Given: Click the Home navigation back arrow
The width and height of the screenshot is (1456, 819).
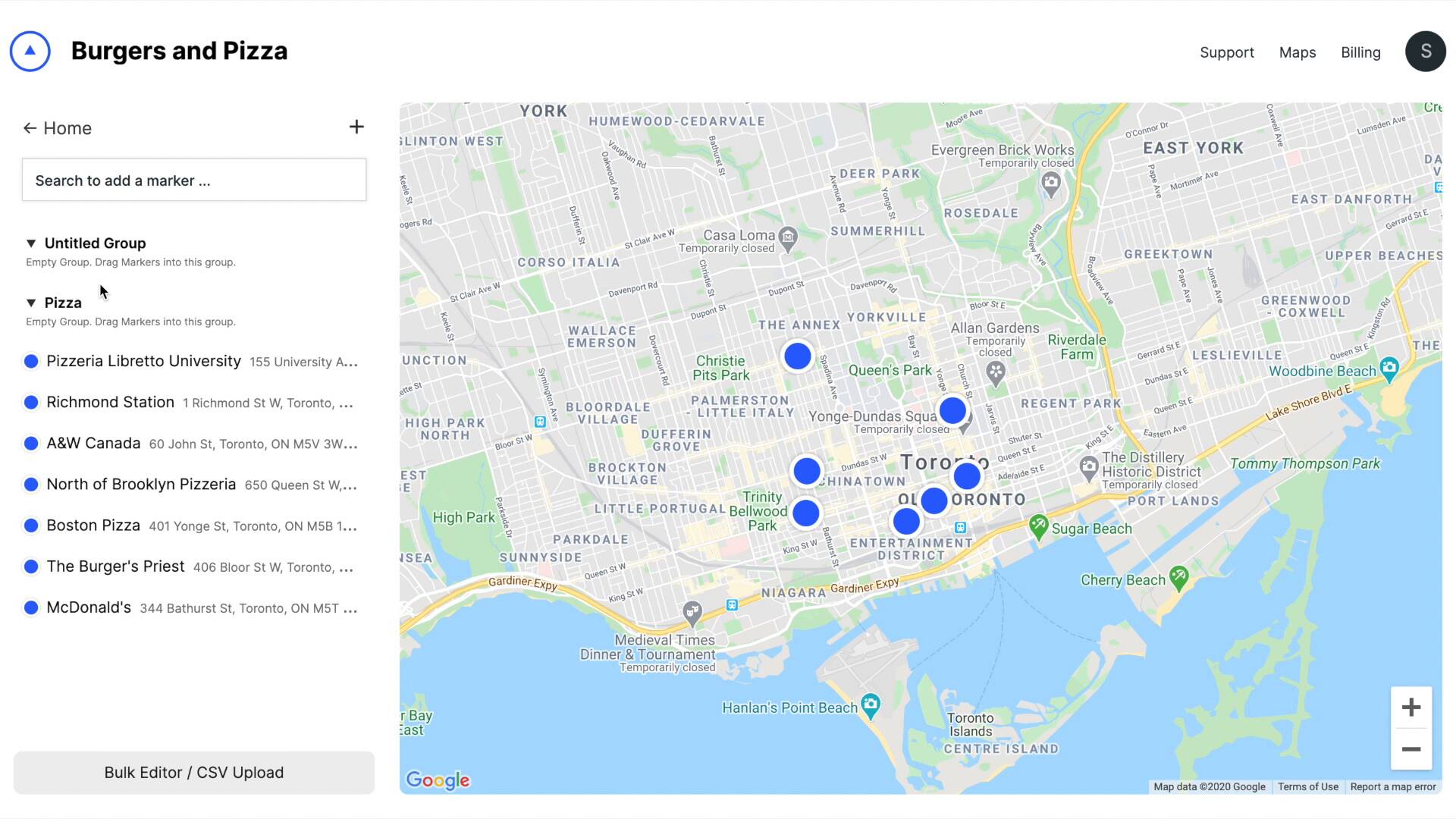Looking at the screenshot, I should [x=30, y=127].
